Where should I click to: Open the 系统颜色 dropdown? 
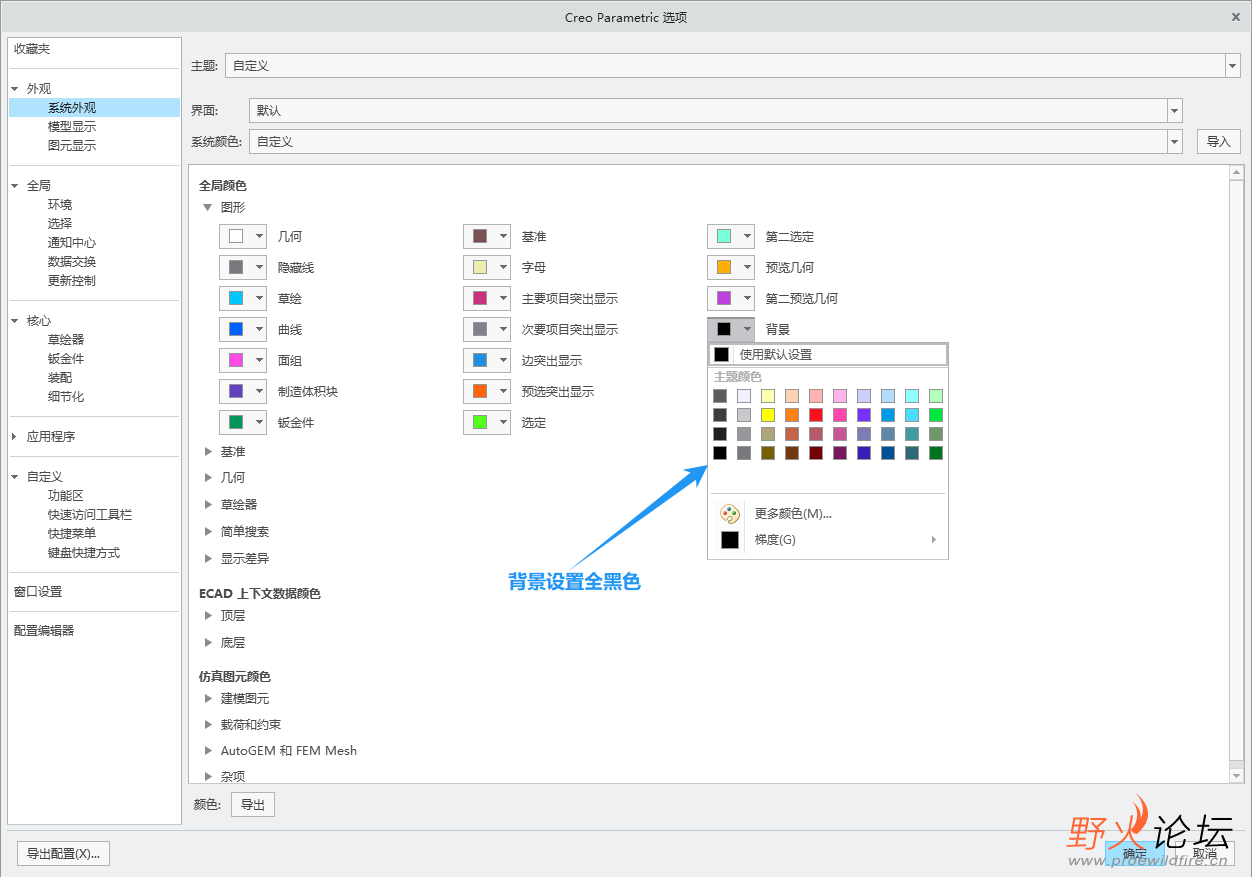click(1175, 142)
